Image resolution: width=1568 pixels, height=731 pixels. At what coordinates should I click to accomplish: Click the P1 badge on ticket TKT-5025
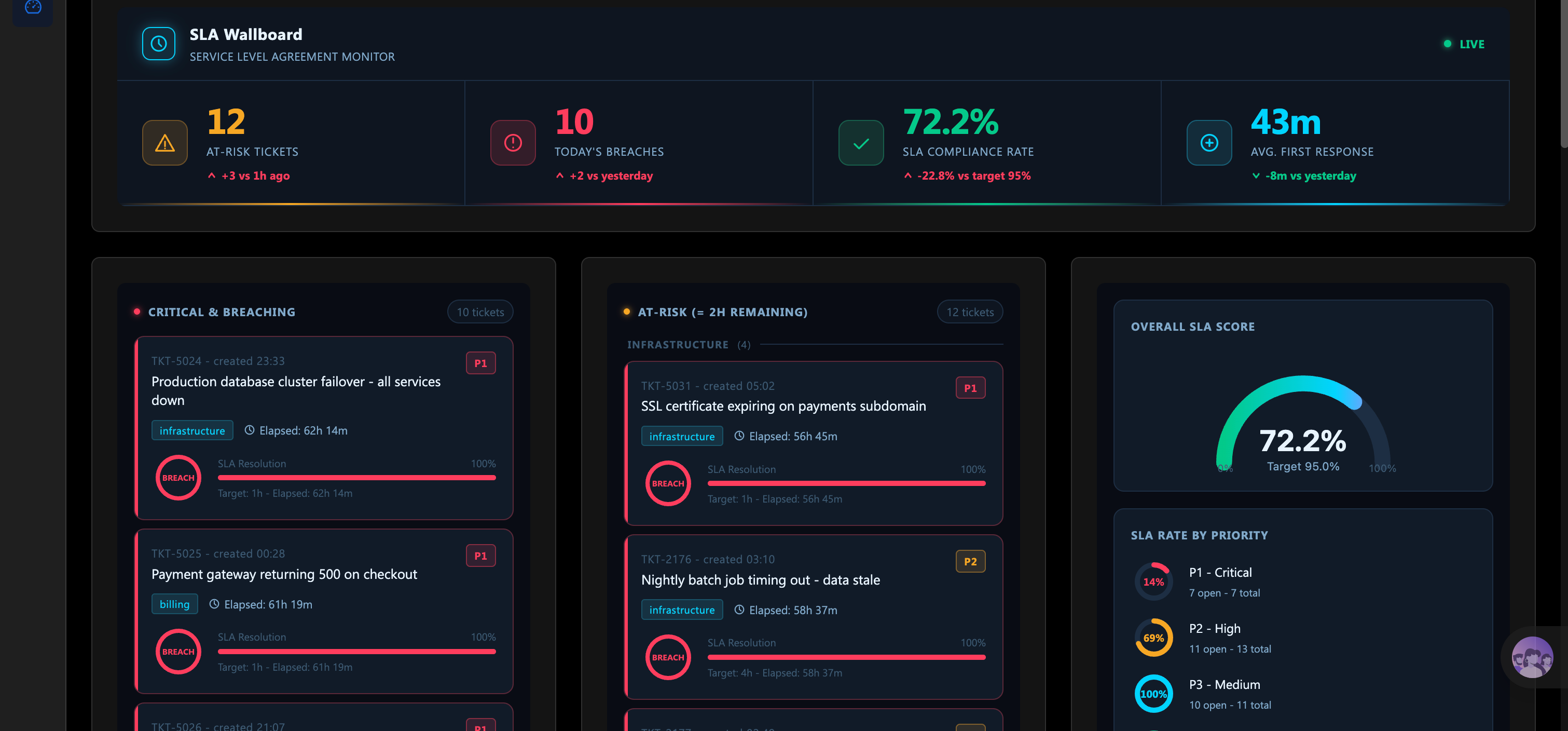pyautogui.click(x=481, y=556)
